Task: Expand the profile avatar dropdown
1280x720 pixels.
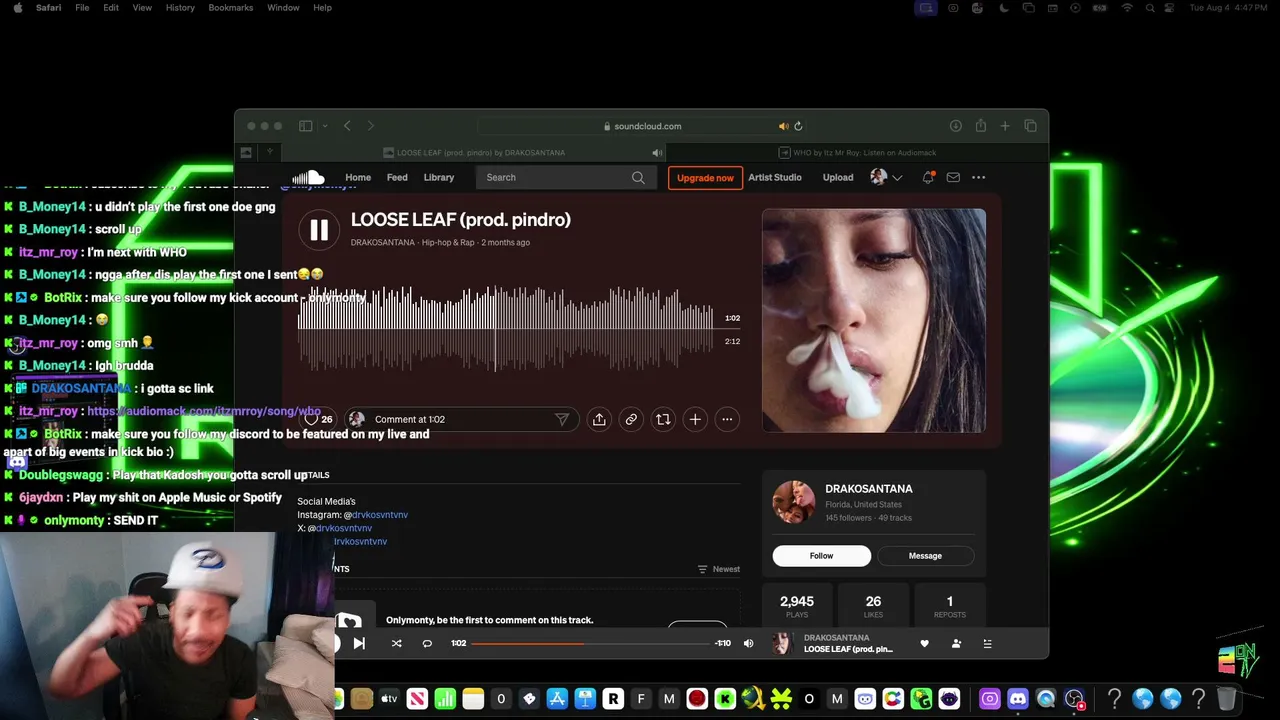Action: [x=897, y=178]
